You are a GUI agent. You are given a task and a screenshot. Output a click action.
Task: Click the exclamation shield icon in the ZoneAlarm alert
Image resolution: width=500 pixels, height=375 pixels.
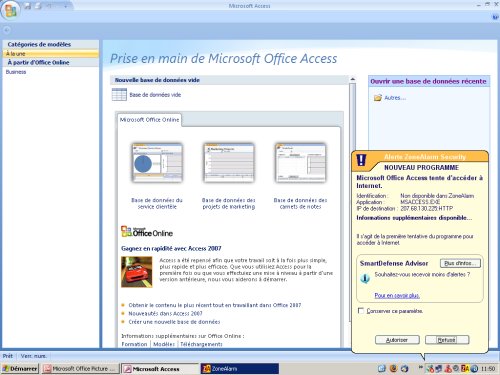pos(361,160)
